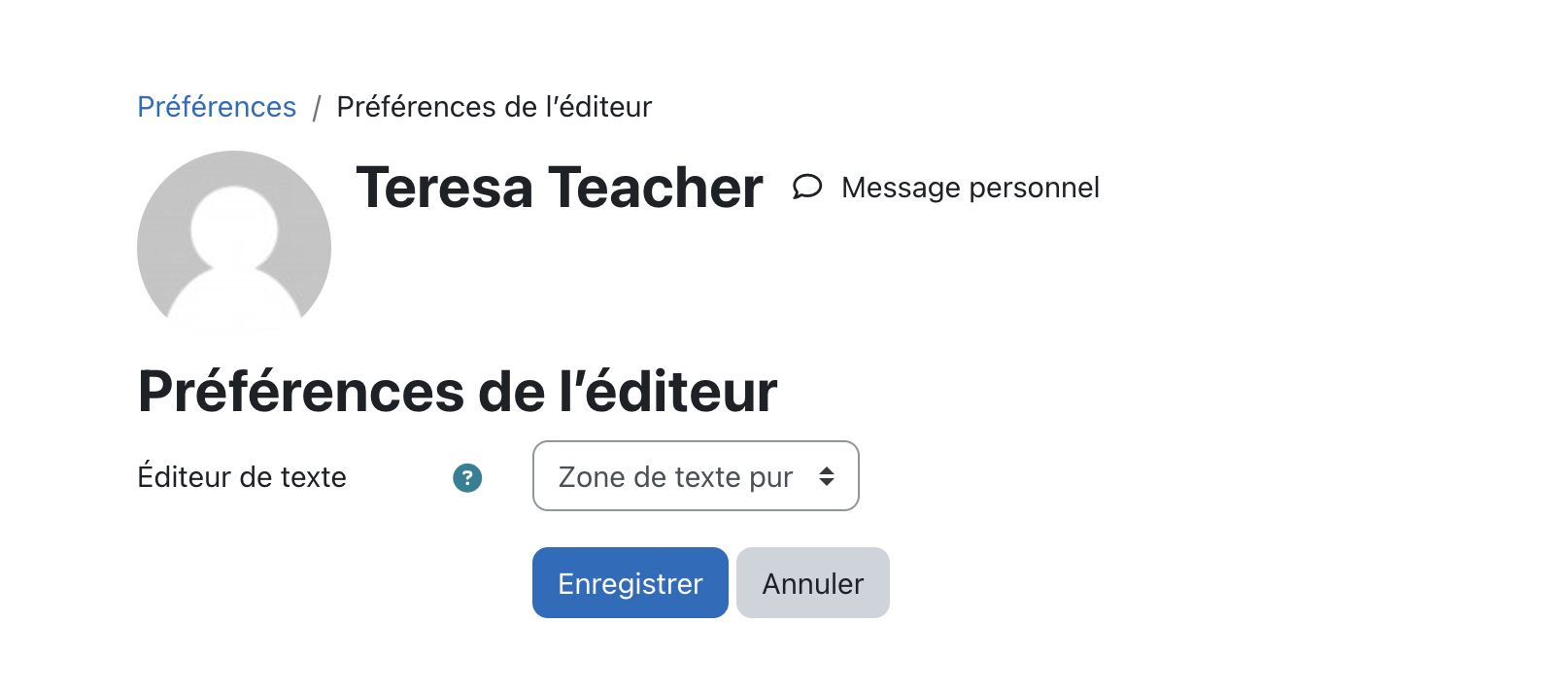Click the Préférences breadcrumb link
This screenshot has height=692, width=1568.
pyautogui.click(x=217, y=107)
